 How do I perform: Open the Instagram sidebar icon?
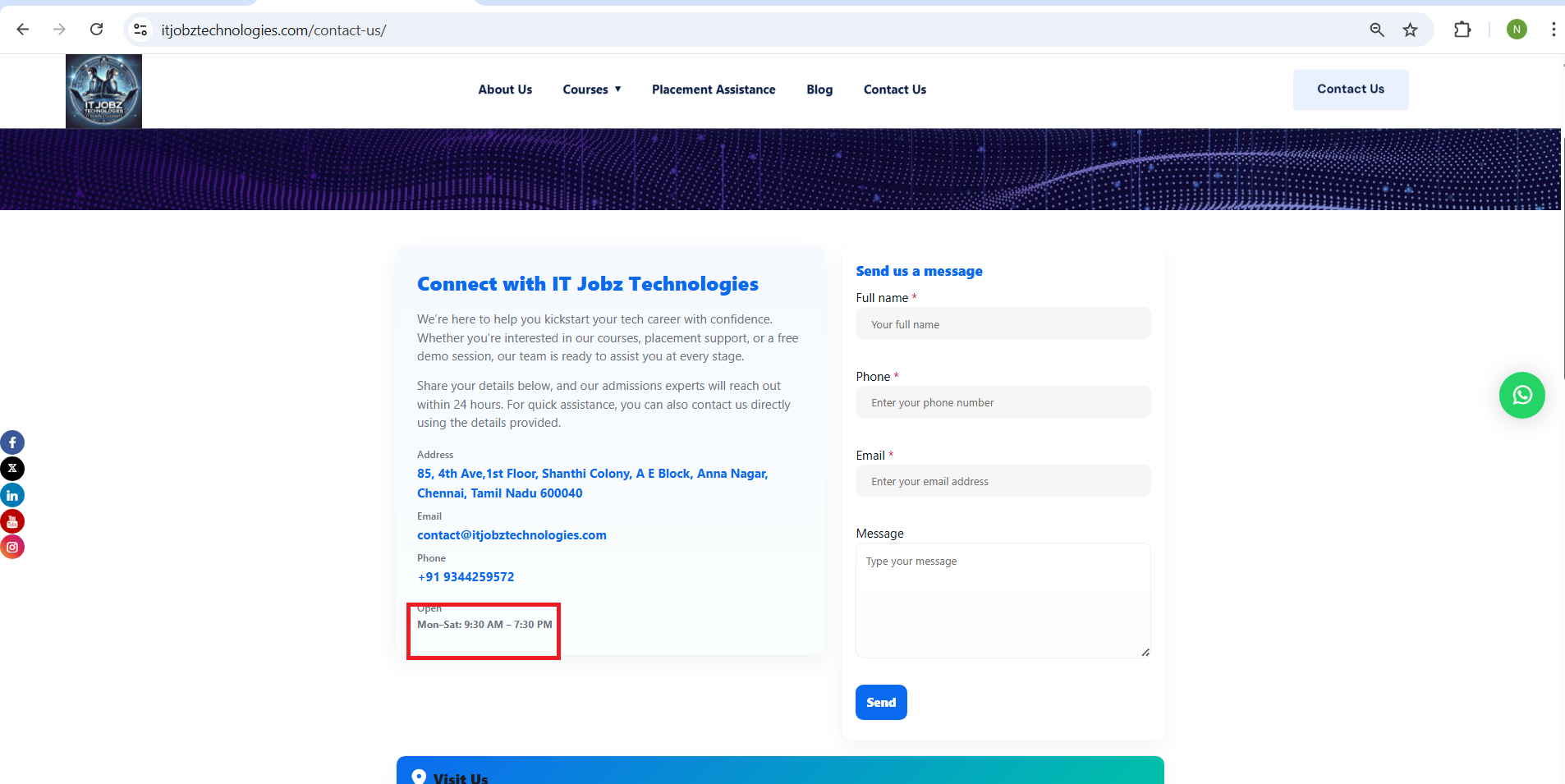point(12,547)
